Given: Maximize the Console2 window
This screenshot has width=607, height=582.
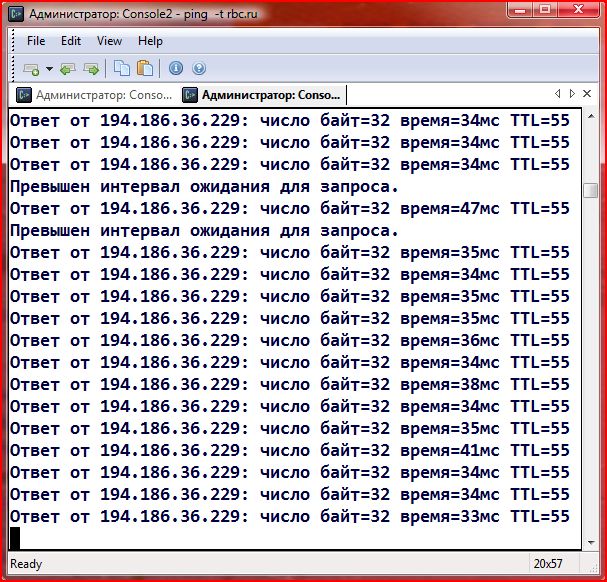Looking at the screenshot, I should [x=545, y=10].
